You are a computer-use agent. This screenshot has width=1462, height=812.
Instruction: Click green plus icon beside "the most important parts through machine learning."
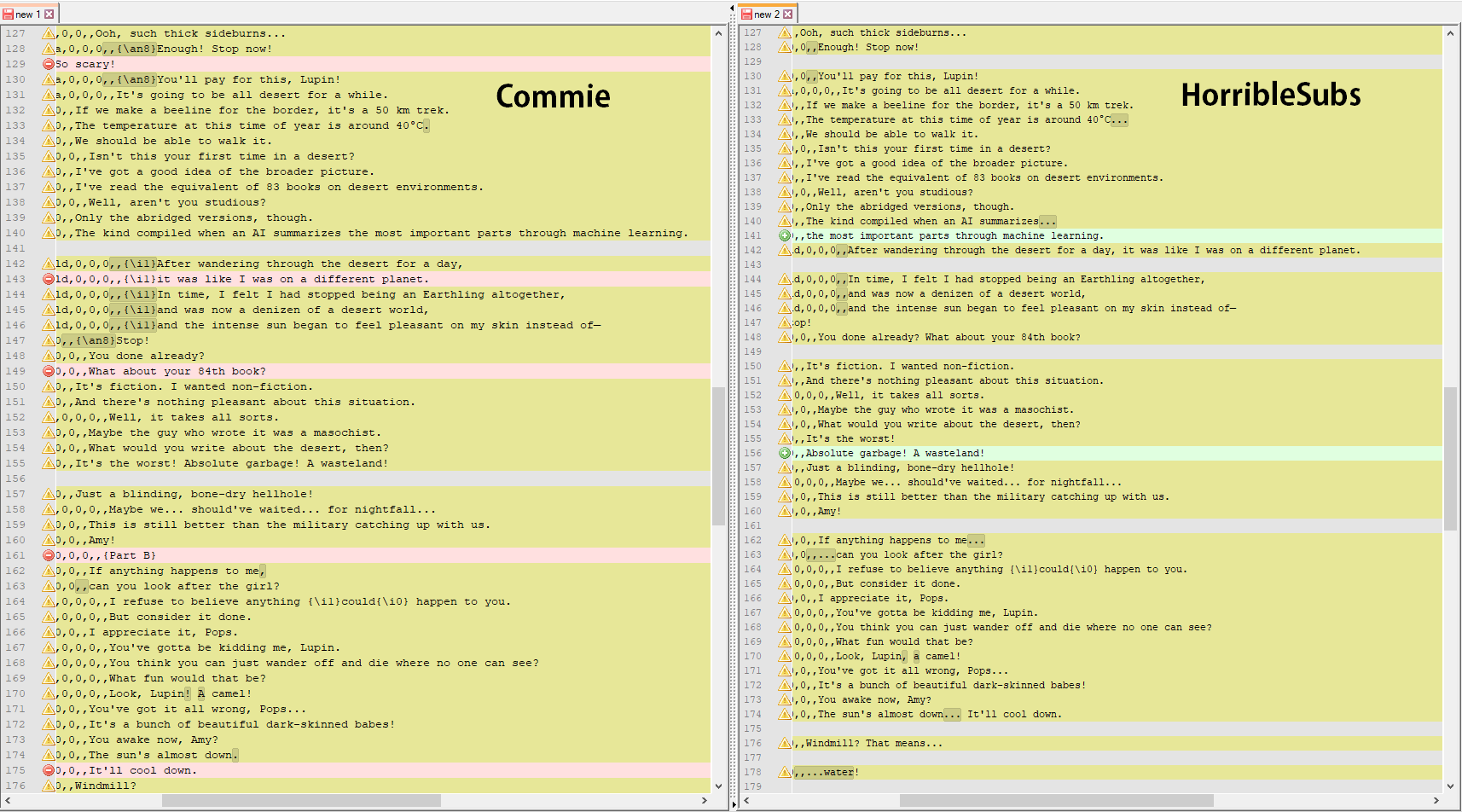pos(785,235)
